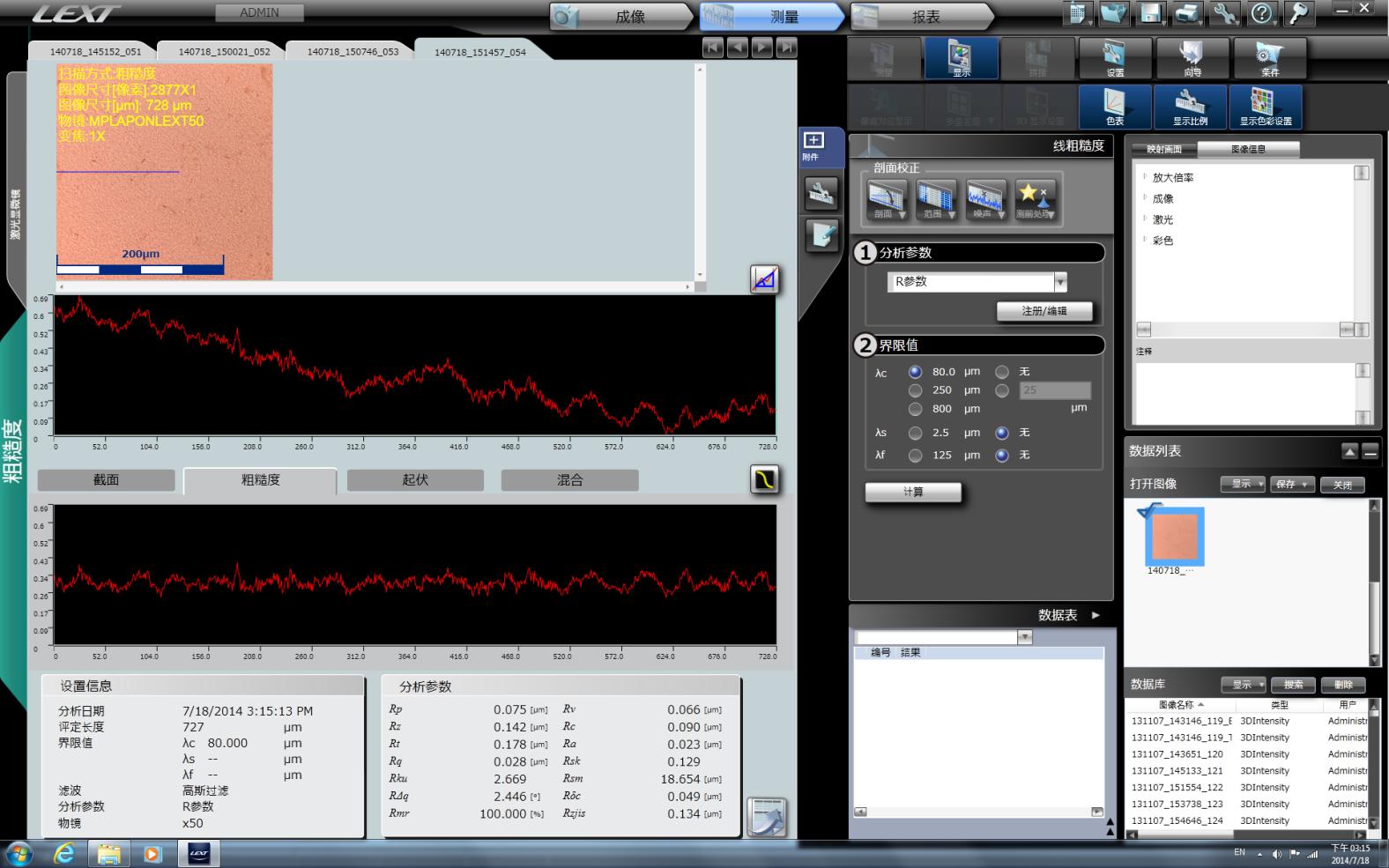Image resolution: width=1389 pixels, height=868 pixels.
Task: Select λf 无 (none) radio button
Action: [1002, 456]
